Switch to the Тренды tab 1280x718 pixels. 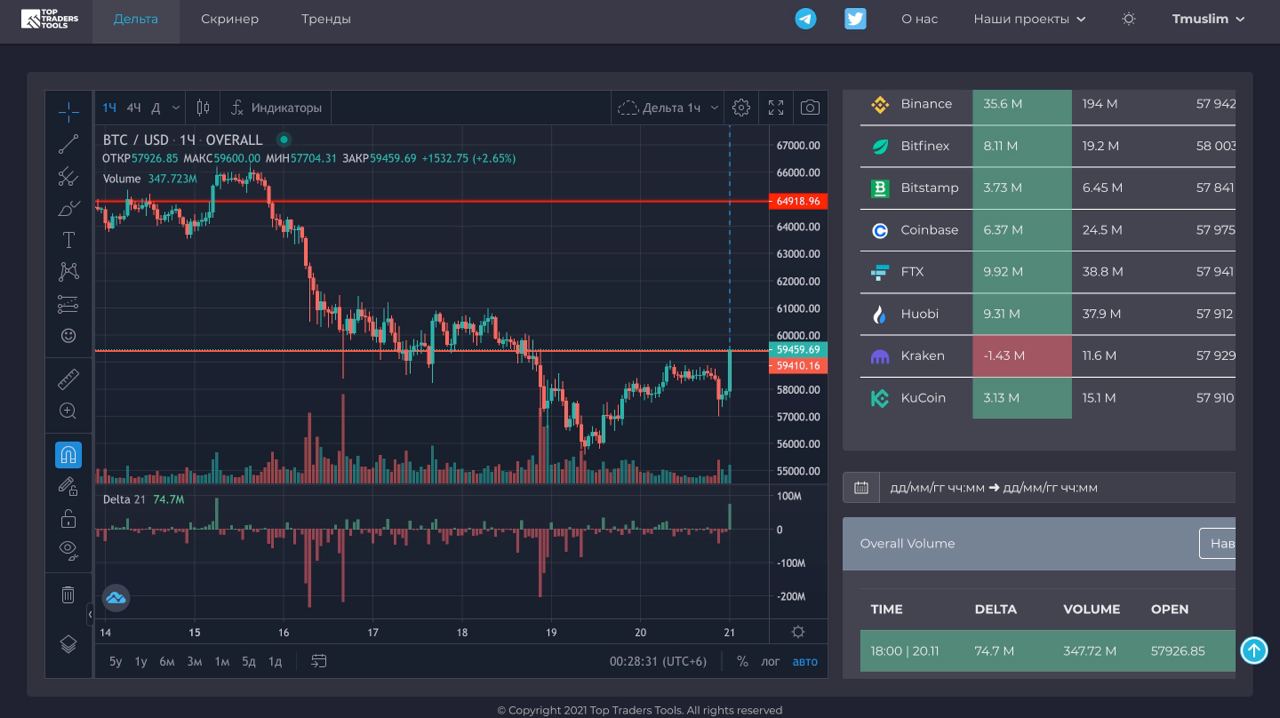(x=326, y=20)
